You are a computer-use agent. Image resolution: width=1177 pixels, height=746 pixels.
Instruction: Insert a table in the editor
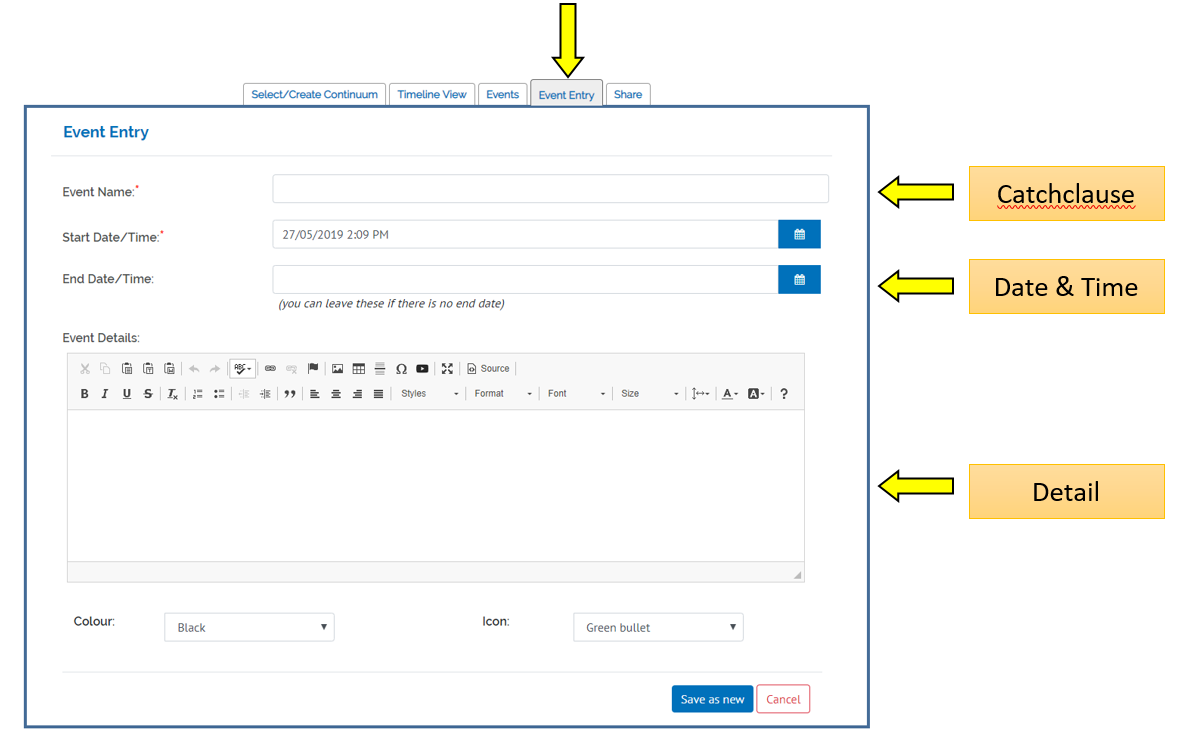358,369
